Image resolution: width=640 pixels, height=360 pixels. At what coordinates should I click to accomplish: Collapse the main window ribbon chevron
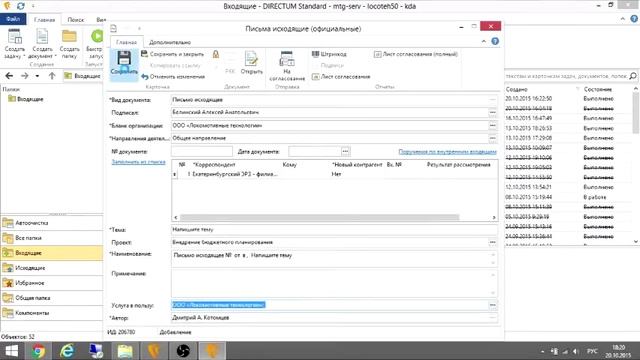pyautogui.click(x=622, y=19)
